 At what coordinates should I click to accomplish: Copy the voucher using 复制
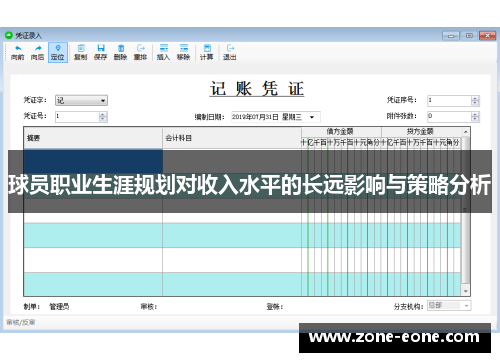click(x=80, y=53)
